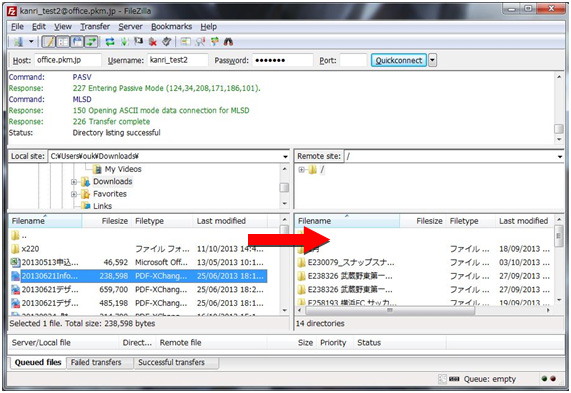Toggle synchronized browsing toolbar icon
The width and height of the screenshot is (571, 393).
pos(214,42)
